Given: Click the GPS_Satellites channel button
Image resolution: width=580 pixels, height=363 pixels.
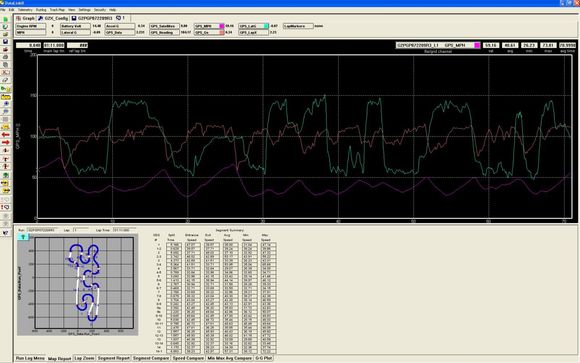Looking at the screenshot, I should 164,26.
